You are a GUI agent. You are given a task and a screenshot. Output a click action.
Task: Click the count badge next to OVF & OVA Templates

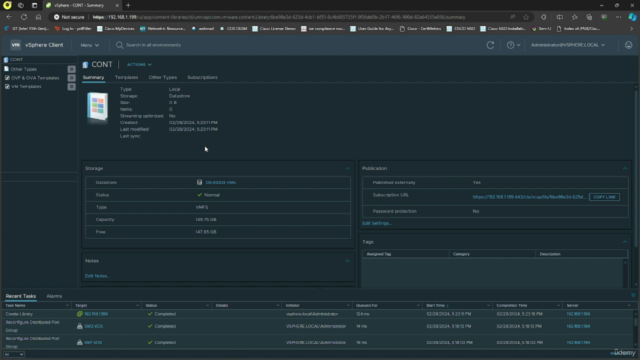[71, 78]
